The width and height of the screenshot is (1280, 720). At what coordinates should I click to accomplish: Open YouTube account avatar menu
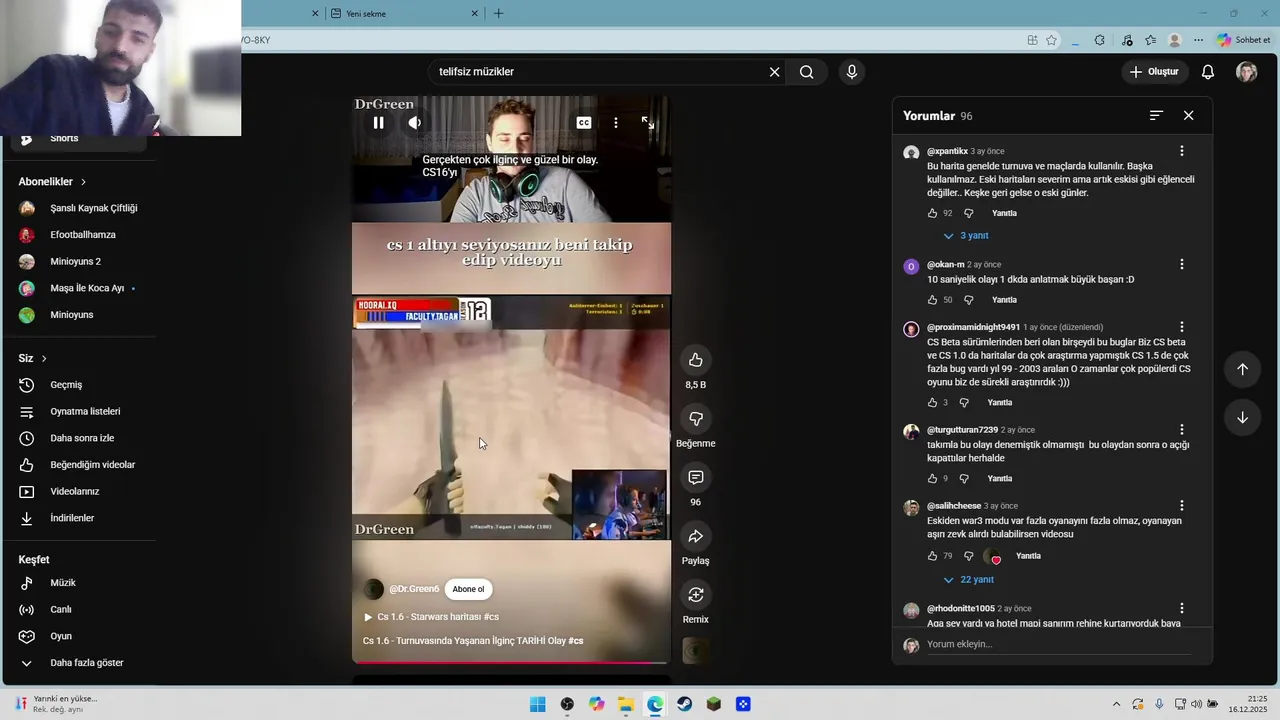[1246, 72]
